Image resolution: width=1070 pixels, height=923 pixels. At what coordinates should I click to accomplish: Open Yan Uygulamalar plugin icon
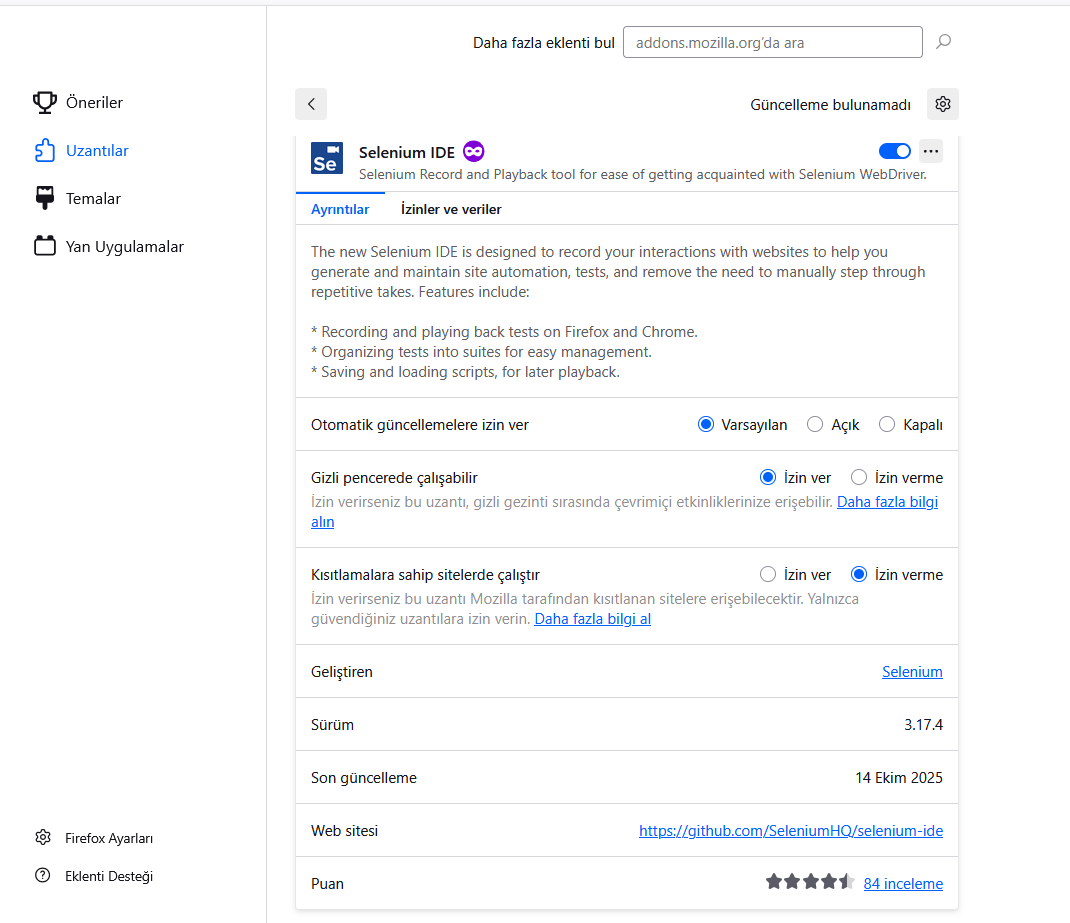(44, 246)
